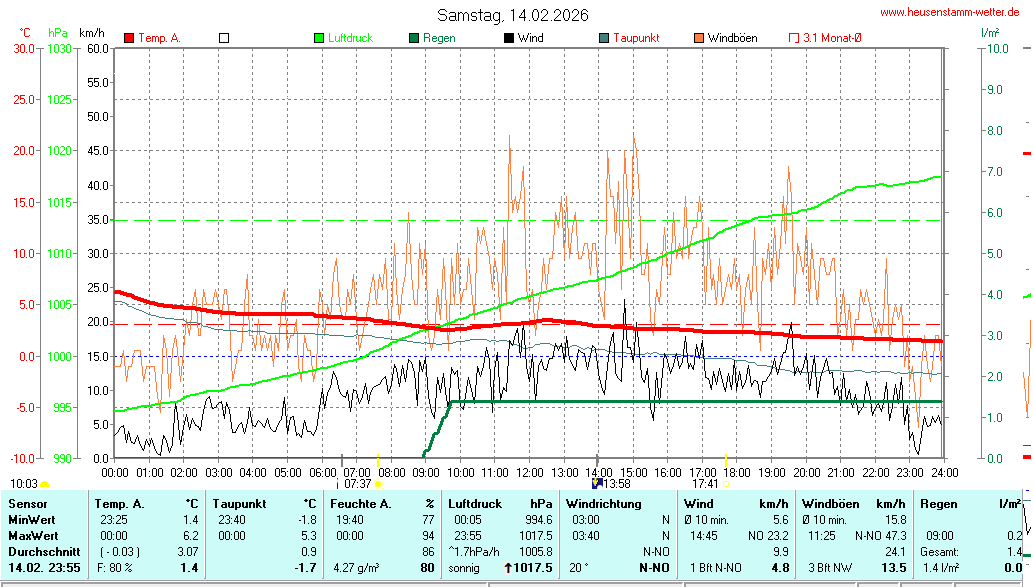This screenshot has width=1034, height=587.
Task: Click the red Temp. A. legend square
Action: point(129,38)
